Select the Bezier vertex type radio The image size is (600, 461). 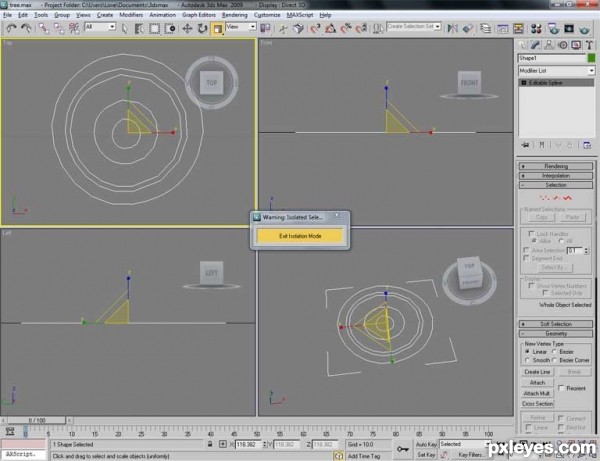(x=554, y=352)
